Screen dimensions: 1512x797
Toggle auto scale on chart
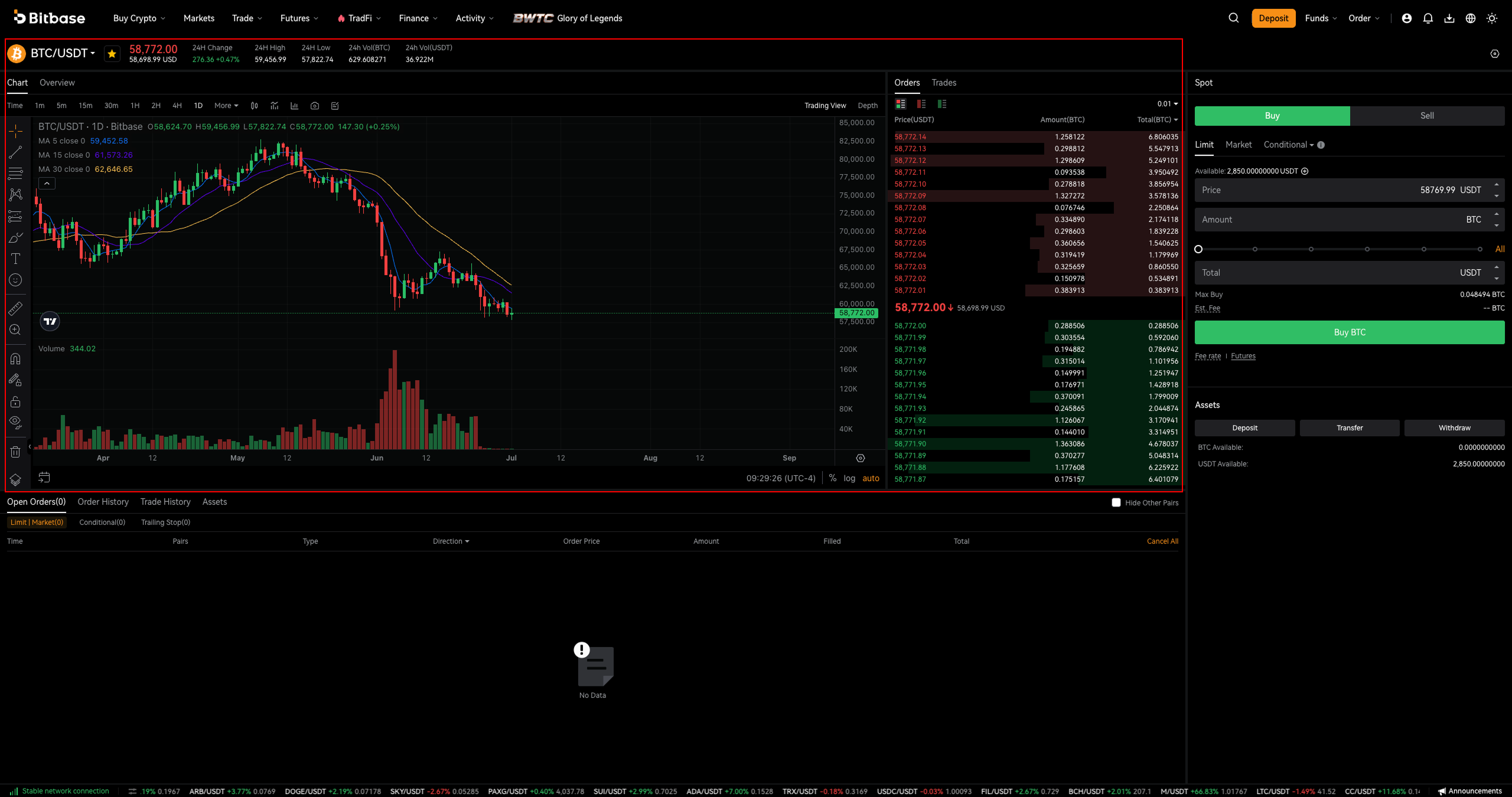tap(871, 478)
